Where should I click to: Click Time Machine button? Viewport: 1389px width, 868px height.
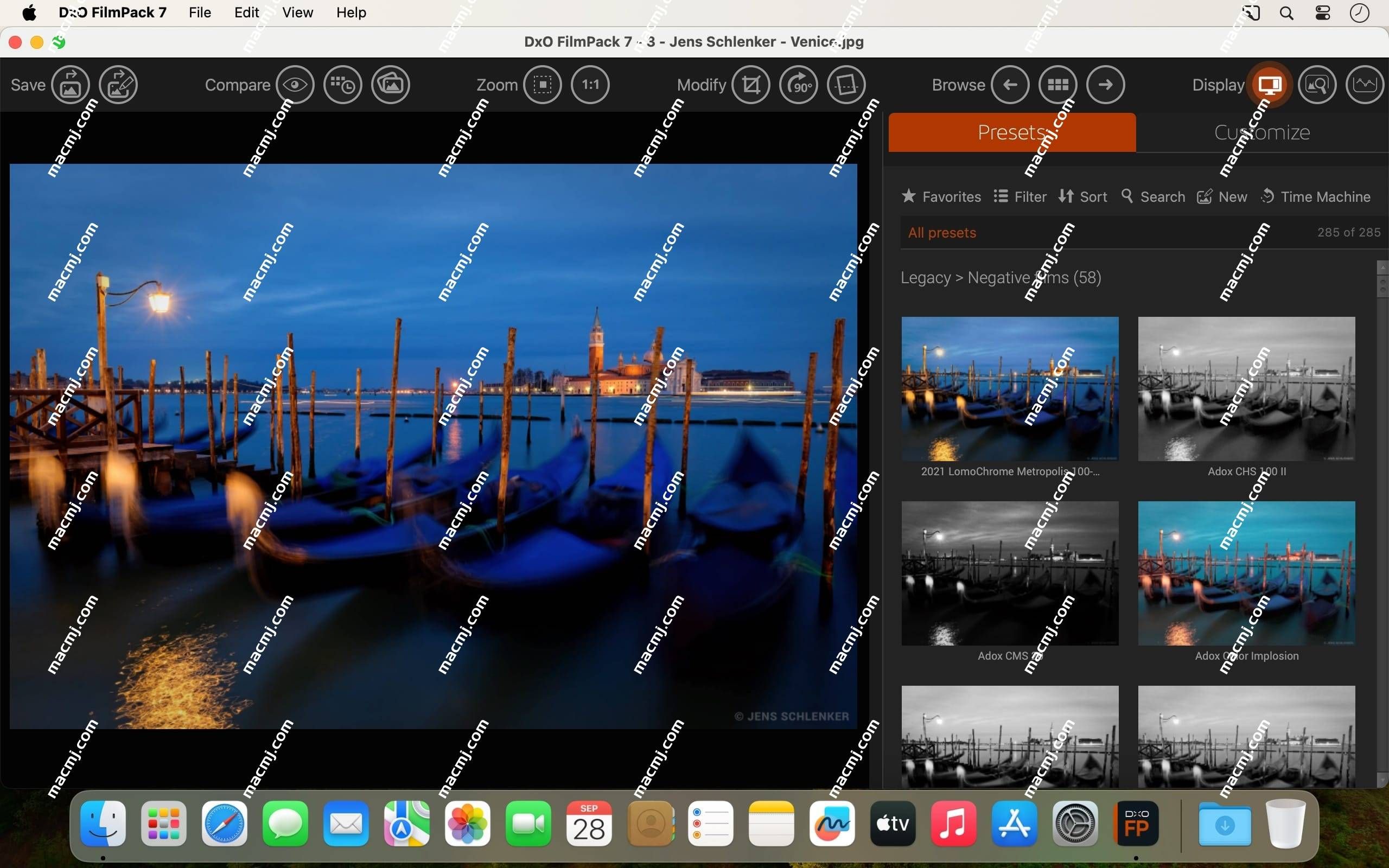click(x=1317, y=196)
